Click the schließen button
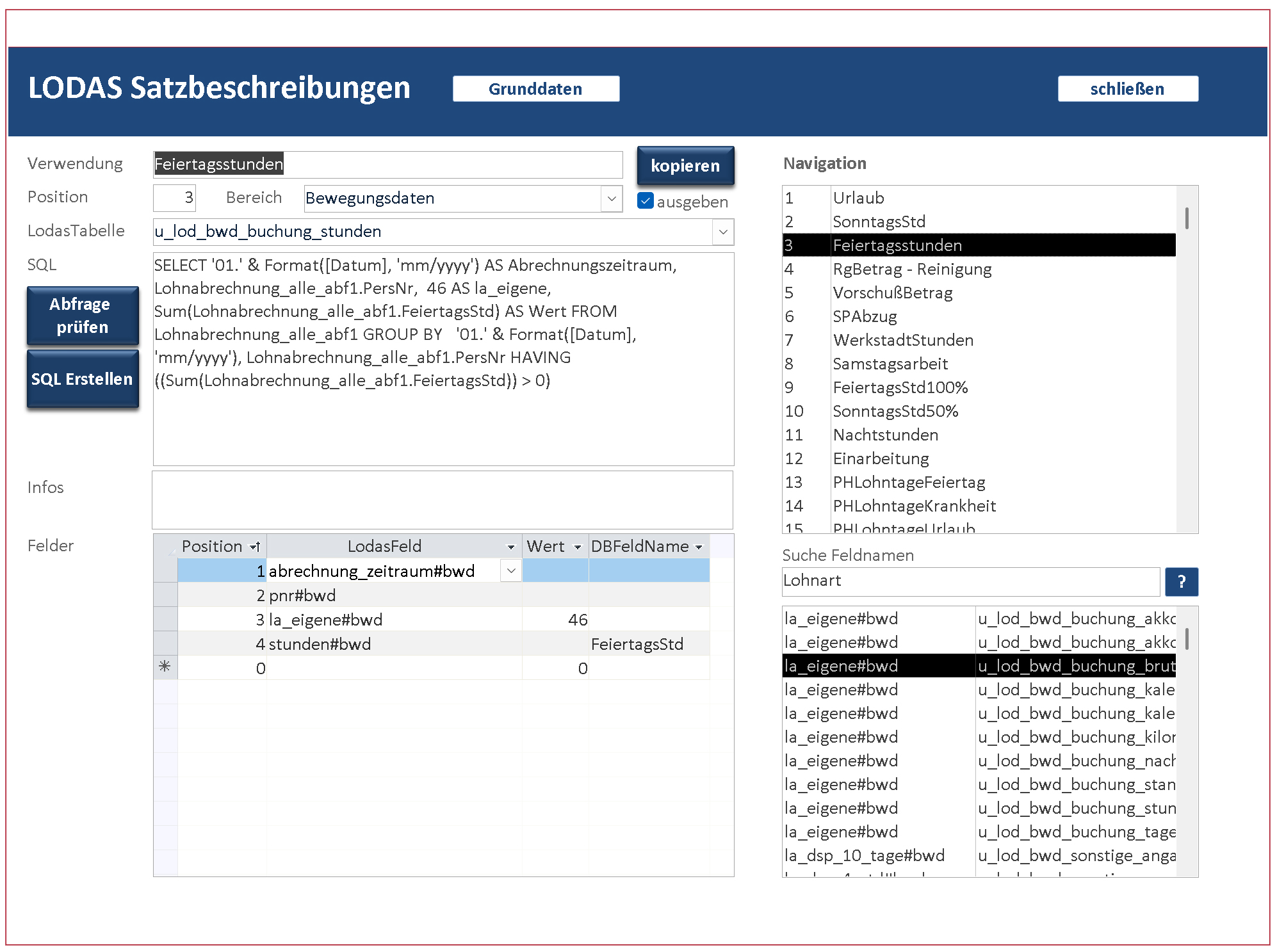Image resolution: width=1277 pixels, height=952 pixels. click(x=1127, y=89)
